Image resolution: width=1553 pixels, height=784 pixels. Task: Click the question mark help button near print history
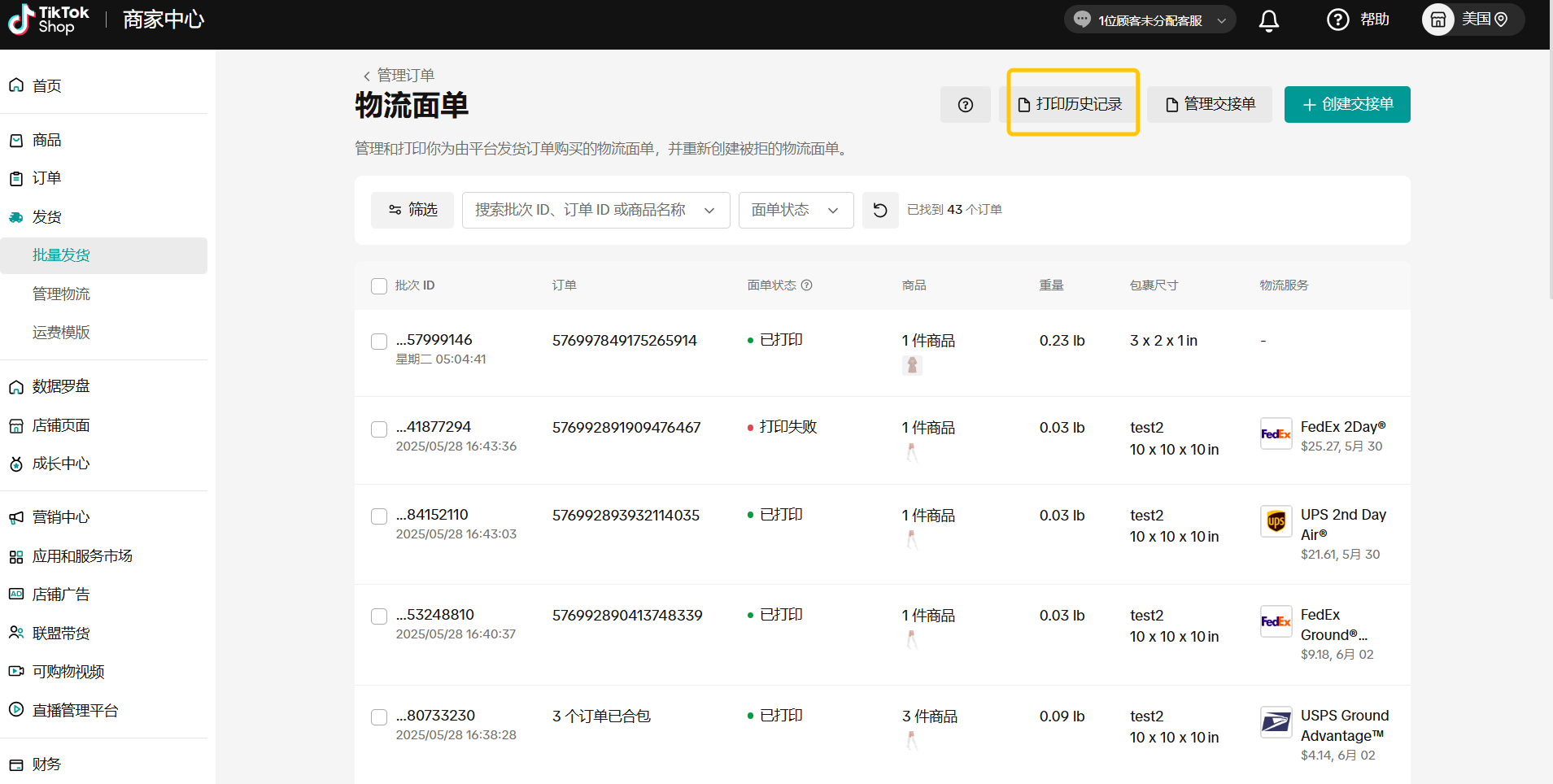coord(965,105)
